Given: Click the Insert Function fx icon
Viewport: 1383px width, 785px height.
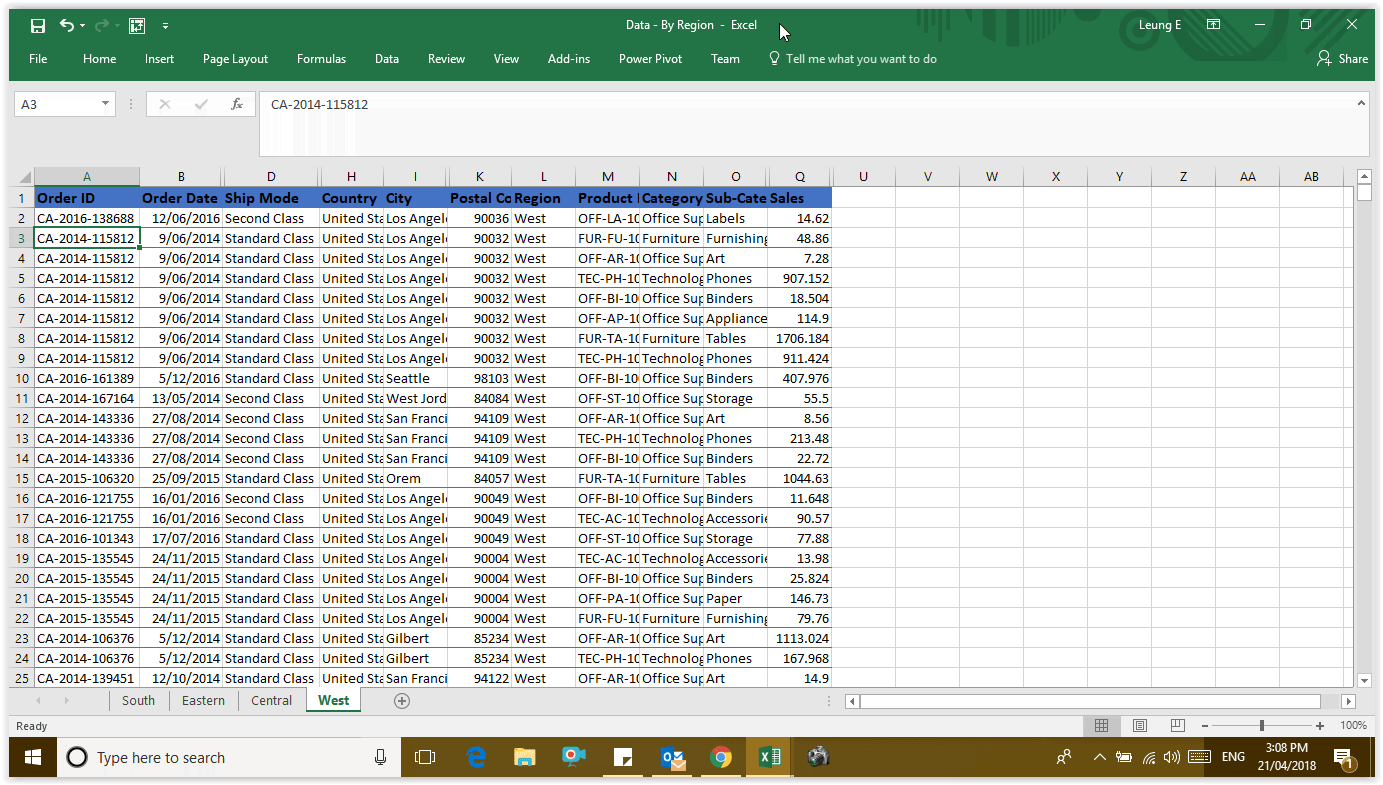Looking at the screenshot, I should point(237,104).
